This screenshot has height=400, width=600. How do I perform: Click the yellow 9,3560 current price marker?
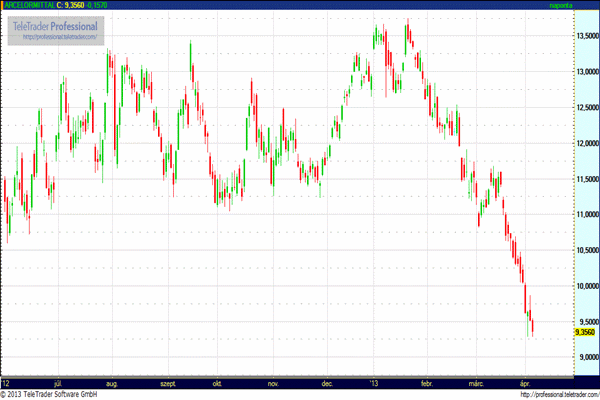click(586, 332)
